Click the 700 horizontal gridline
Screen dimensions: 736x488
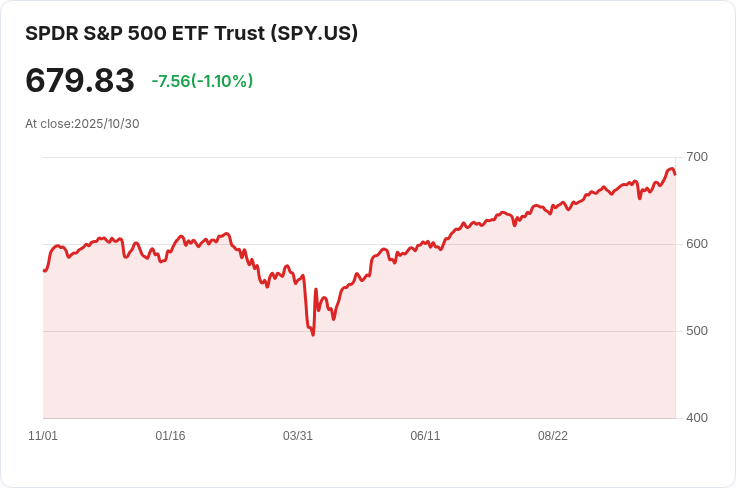pyautogui.click(x=359, y=158)
